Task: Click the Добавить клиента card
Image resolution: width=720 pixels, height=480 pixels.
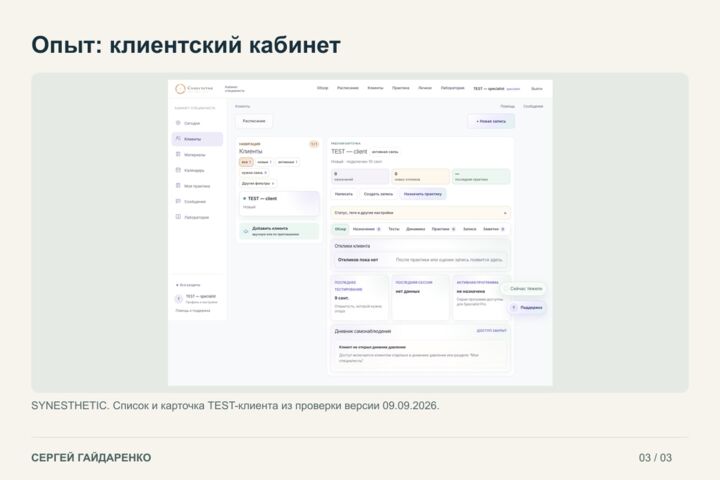Action: coord(279,231)
